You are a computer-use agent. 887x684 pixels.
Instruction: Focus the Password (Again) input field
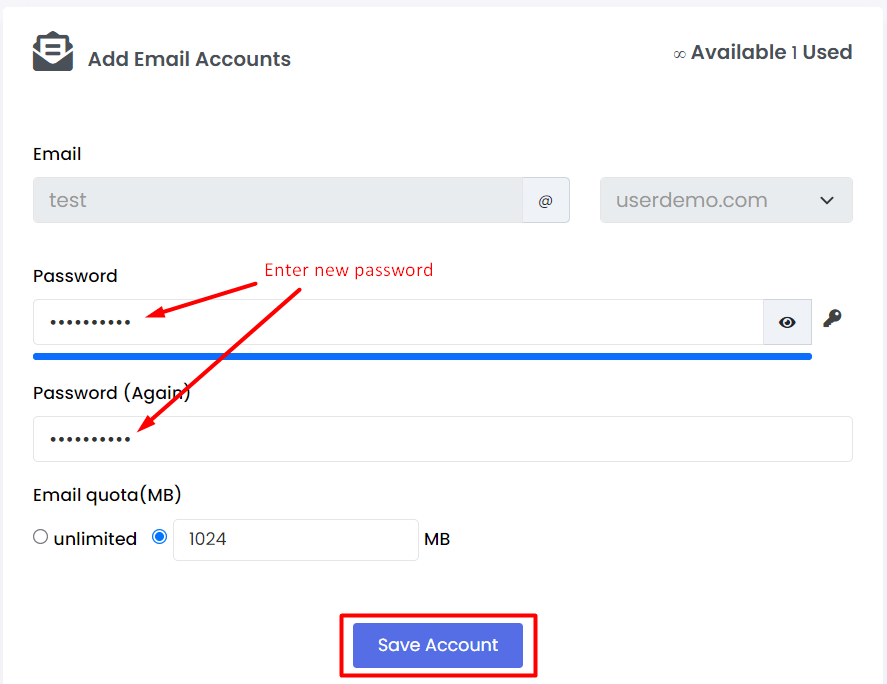(443, 439)
